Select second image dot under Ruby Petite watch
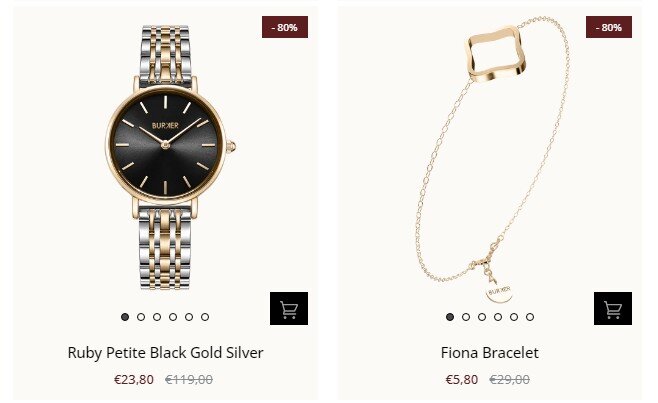 [141, 317]
